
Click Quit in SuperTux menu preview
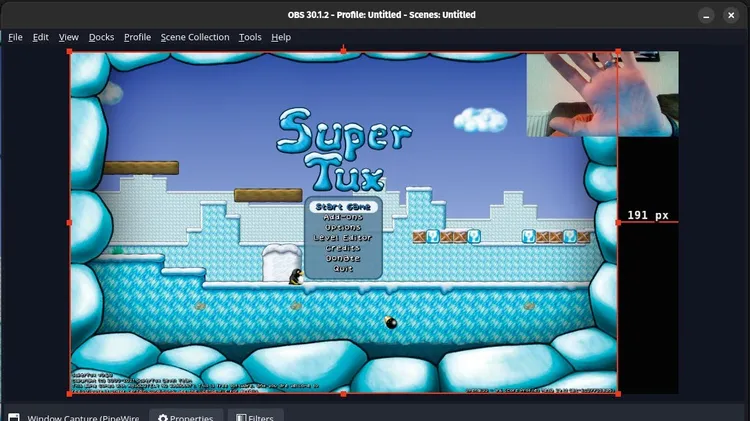[x=343, y=269]
